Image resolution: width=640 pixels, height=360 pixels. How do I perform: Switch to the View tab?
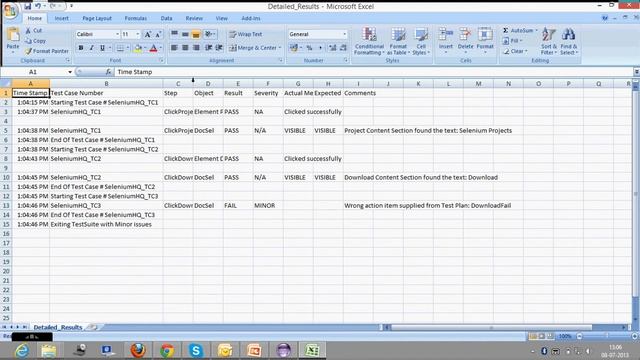pyautogui.click(x=222, y=18)
